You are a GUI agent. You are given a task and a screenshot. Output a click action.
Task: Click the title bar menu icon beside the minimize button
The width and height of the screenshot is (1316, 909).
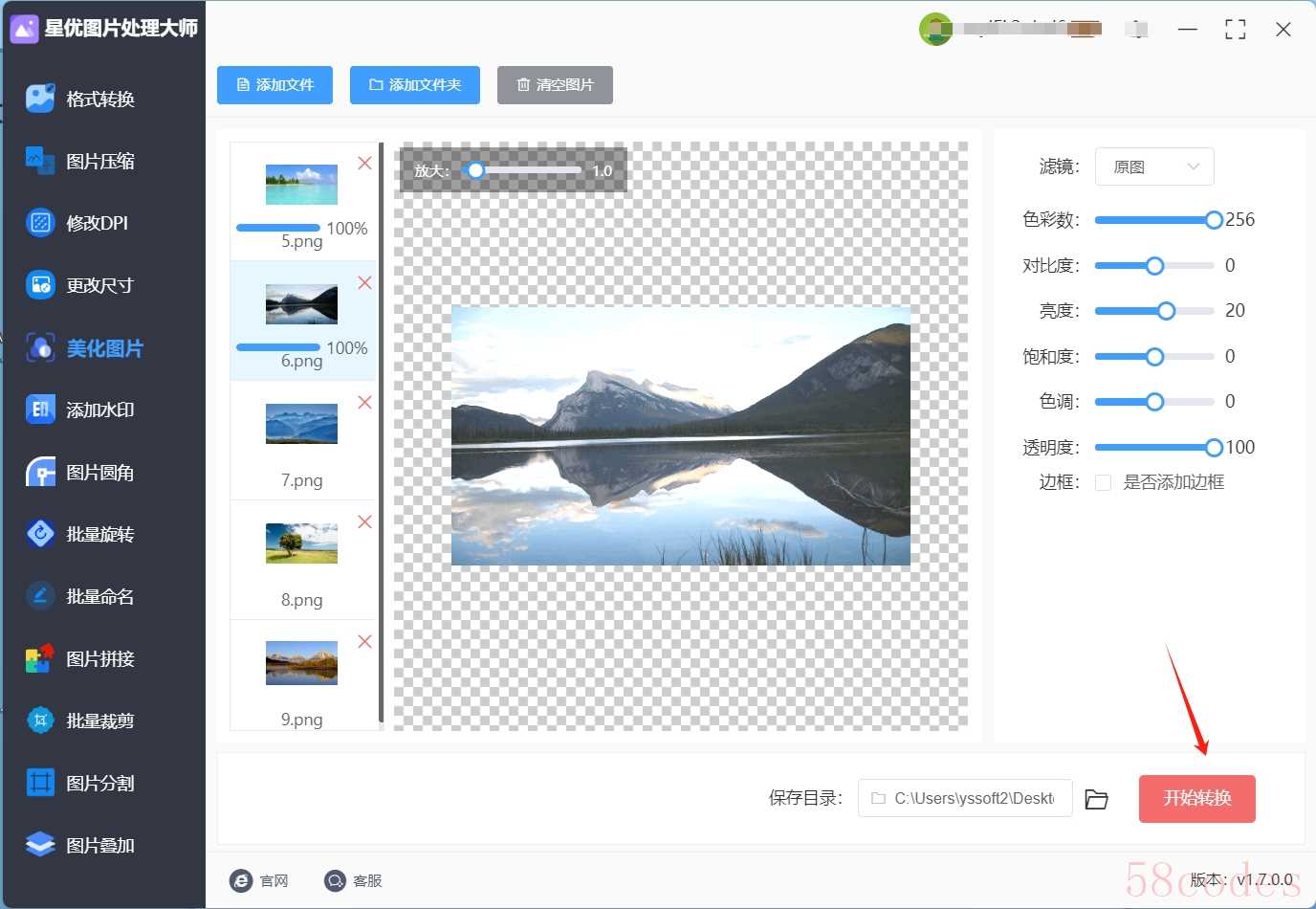1137,30
